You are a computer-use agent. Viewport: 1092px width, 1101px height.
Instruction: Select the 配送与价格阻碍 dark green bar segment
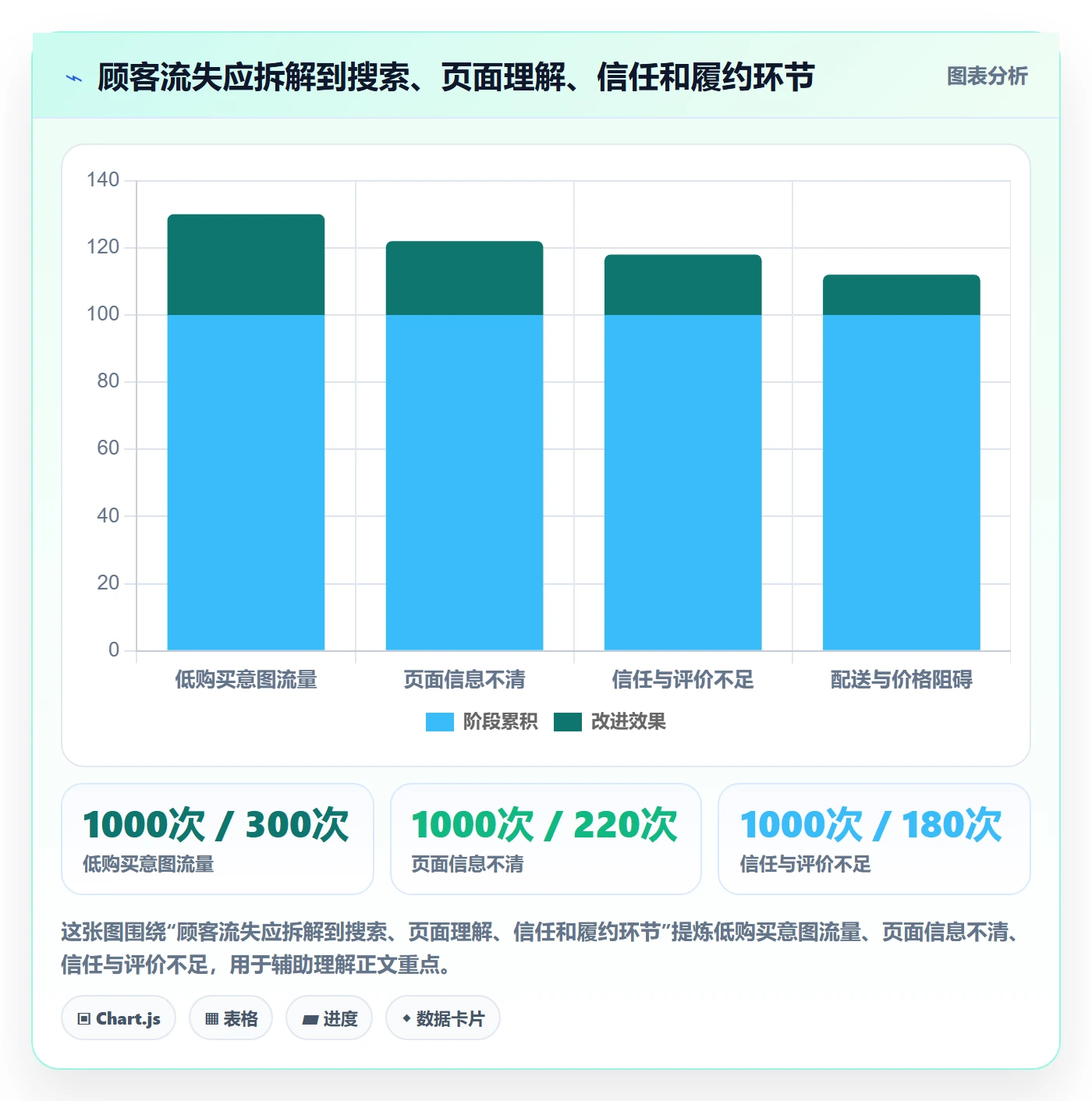(901, 295)
